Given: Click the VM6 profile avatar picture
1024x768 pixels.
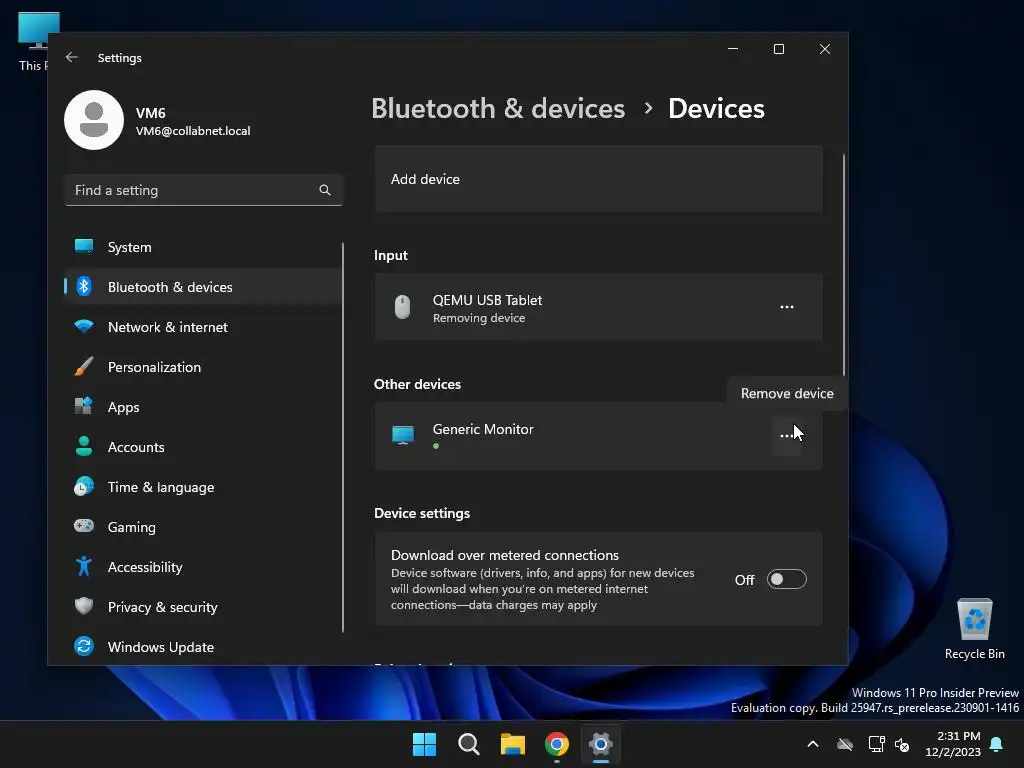Looking at the screenshot, I should pyautogui.click(x=94, y=120).
